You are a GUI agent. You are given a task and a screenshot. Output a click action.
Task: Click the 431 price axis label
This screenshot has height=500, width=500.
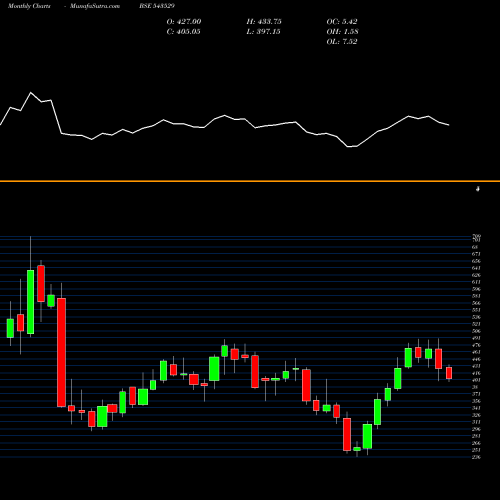tap(476, 366)
